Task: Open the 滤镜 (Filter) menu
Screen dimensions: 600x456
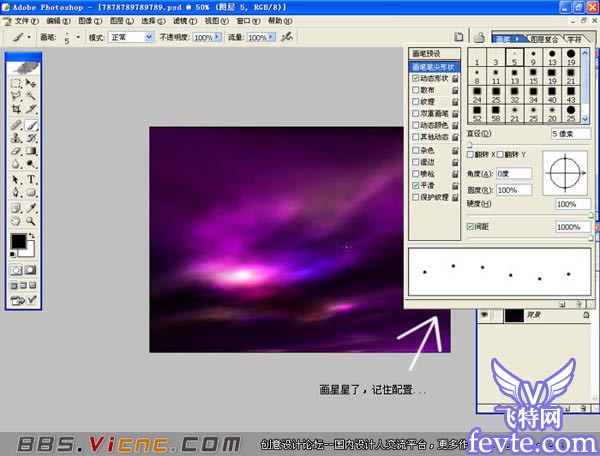Action: (x=181, y=20)
